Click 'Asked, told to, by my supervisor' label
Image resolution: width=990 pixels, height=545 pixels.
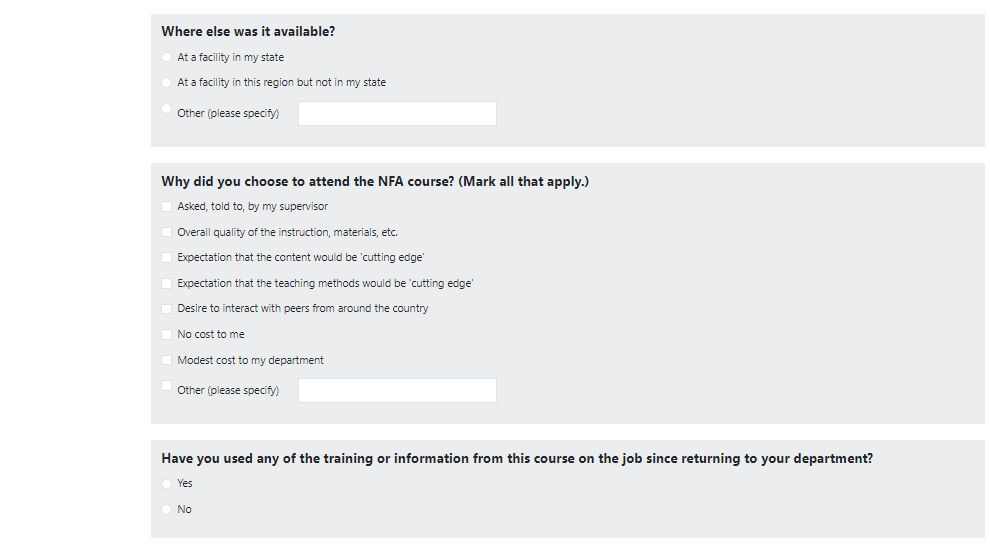tap(252, 206)
